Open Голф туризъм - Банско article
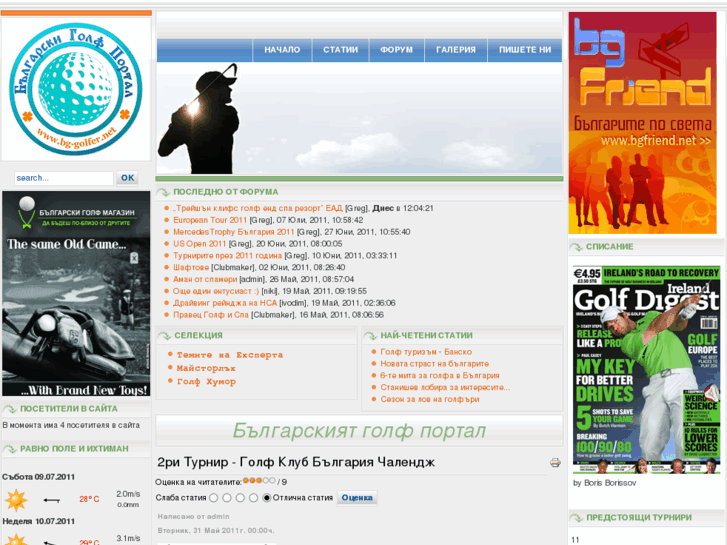This screenshot has width=727, height=545. coord(426,352)
